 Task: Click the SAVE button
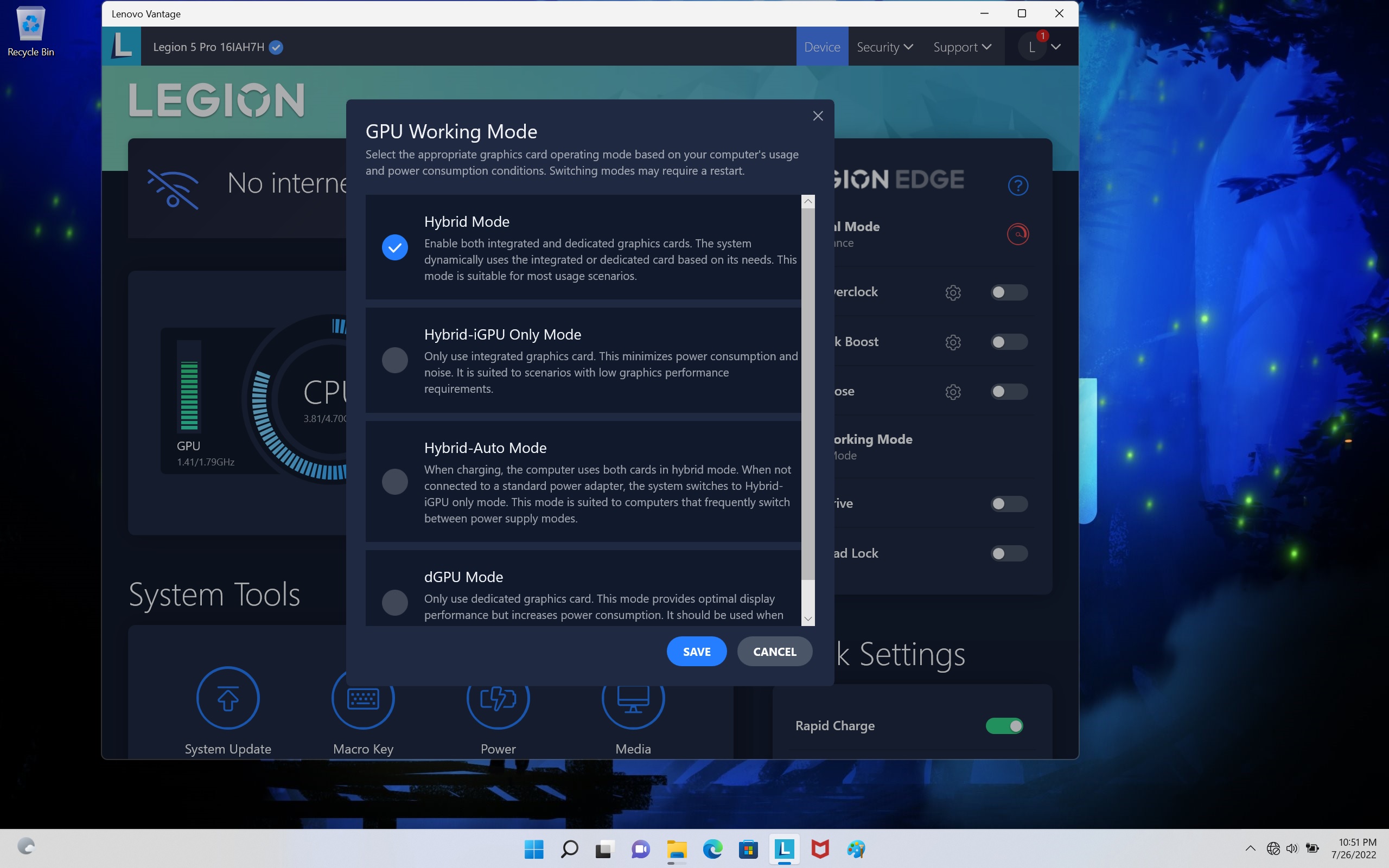pyautogui.click(x=697, y=652)
